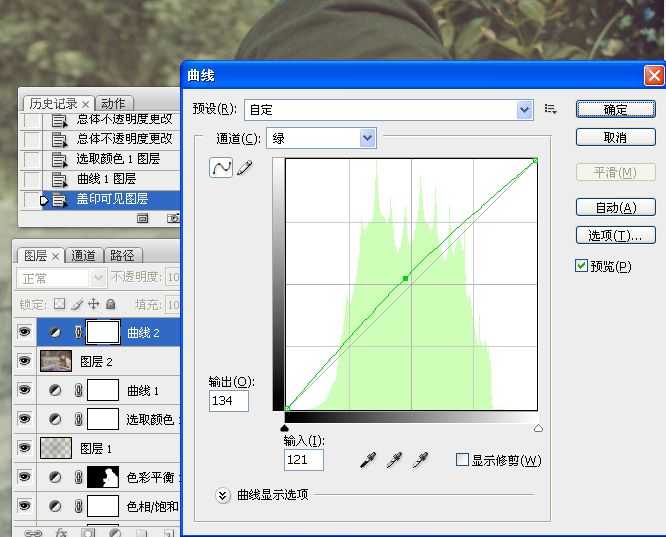This screenshot has width=666, height=537.
Task: Open the 预设 preset dropdown
Action: 389,110
